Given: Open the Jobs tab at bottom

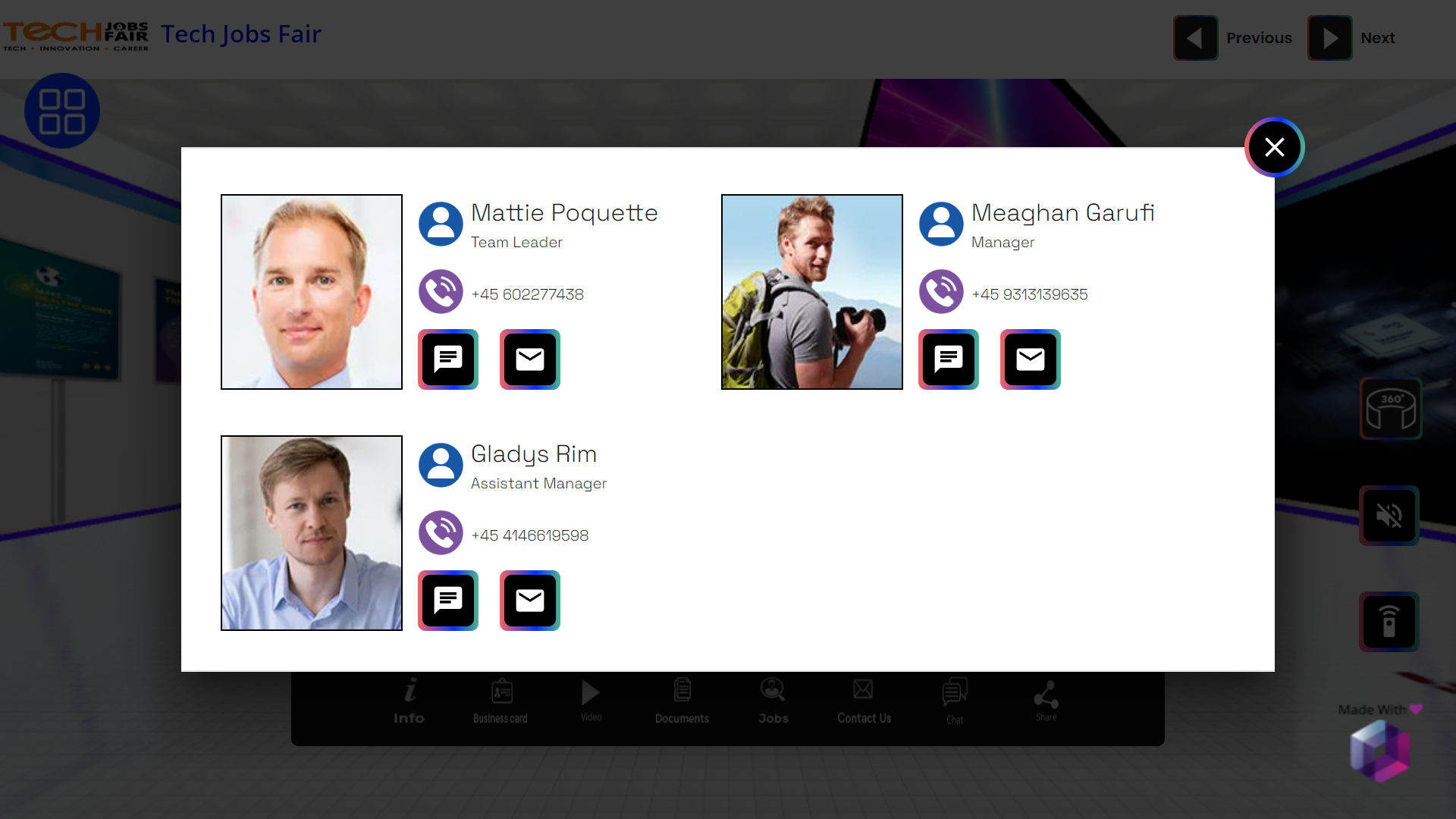Looking at the screenshot, I should point(773,700).
